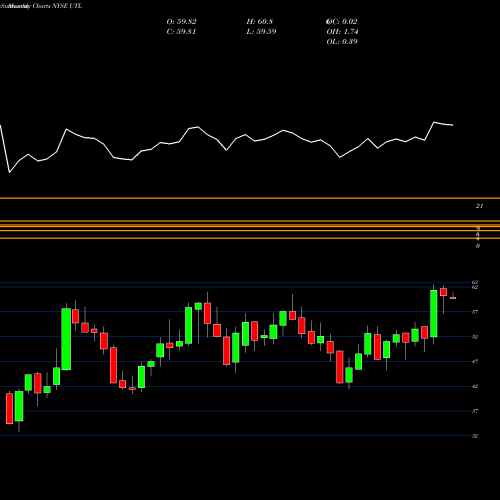Click the 47 price axis label
The image size is (500, 500).
click(475, 361)
